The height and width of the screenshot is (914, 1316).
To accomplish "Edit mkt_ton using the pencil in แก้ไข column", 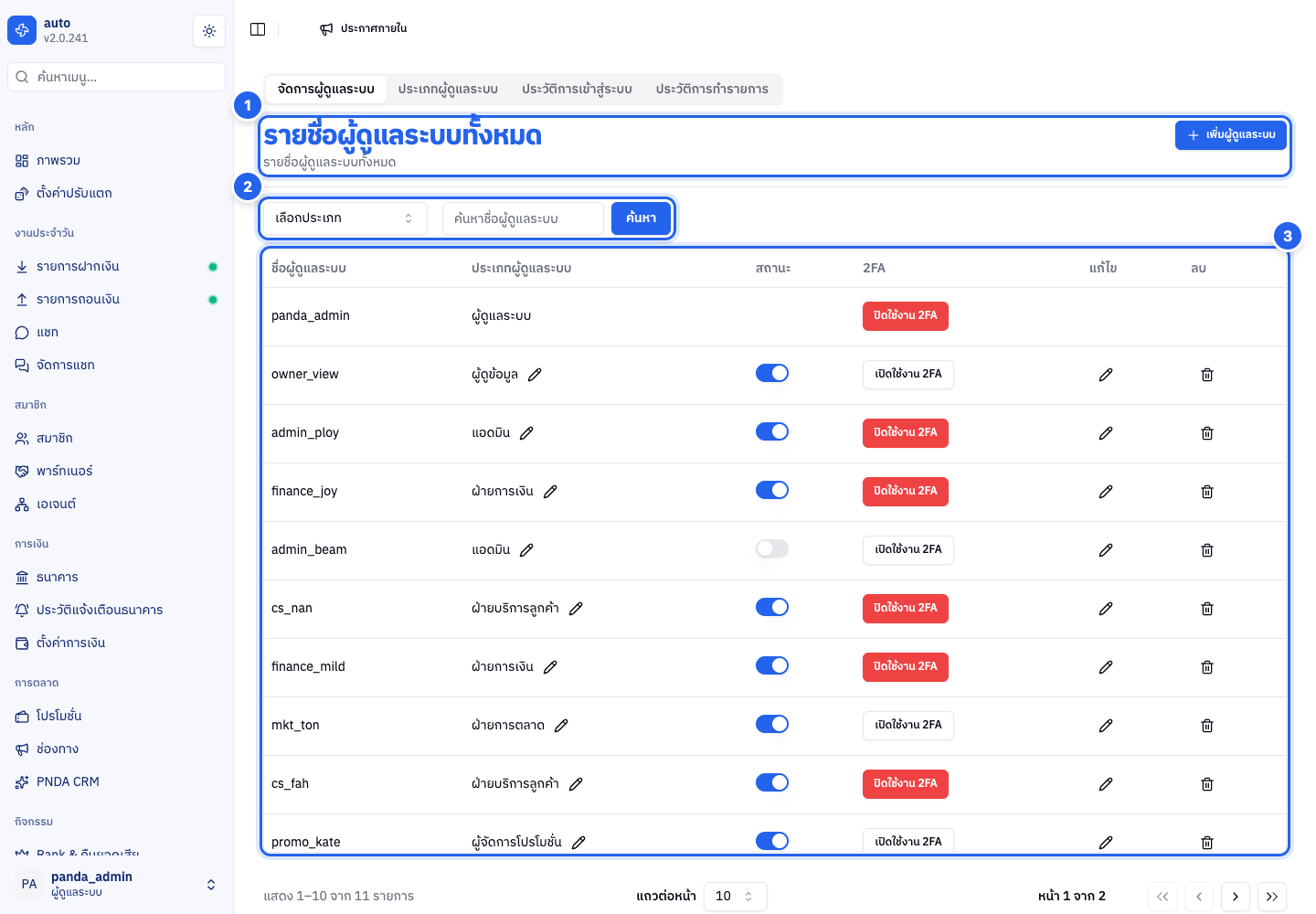I will [x=1106, y=726].
